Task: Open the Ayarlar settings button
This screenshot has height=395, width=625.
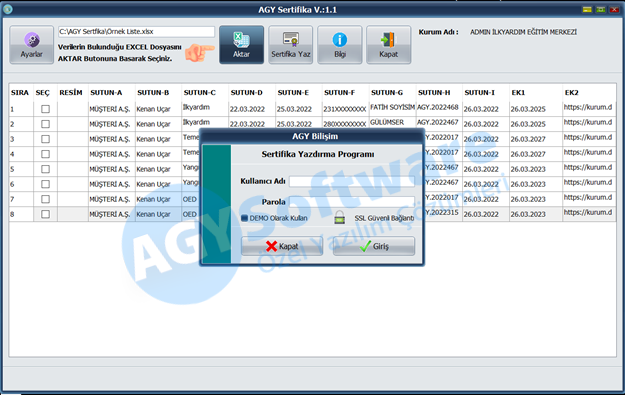Action: pyautogui.click(x=31, y=45)
